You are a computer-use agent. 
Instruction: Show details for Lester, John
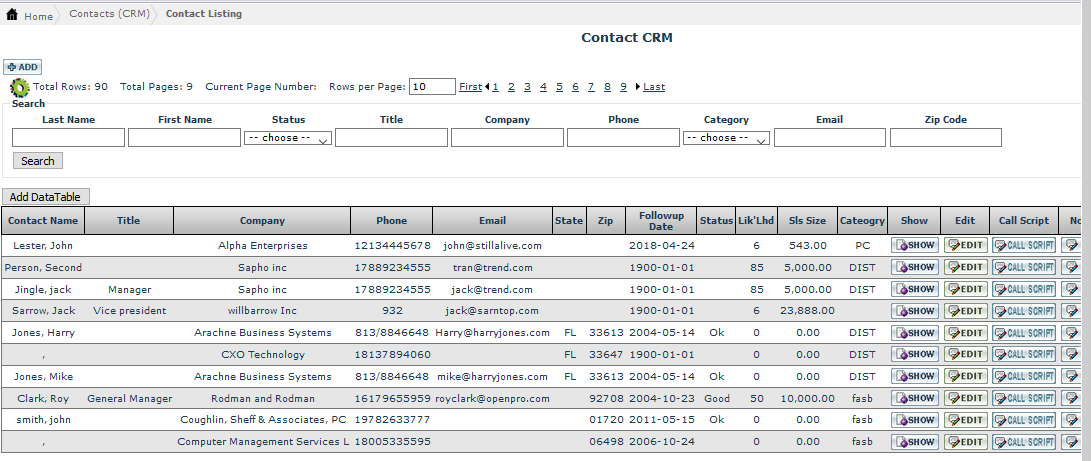click(915, 245)
